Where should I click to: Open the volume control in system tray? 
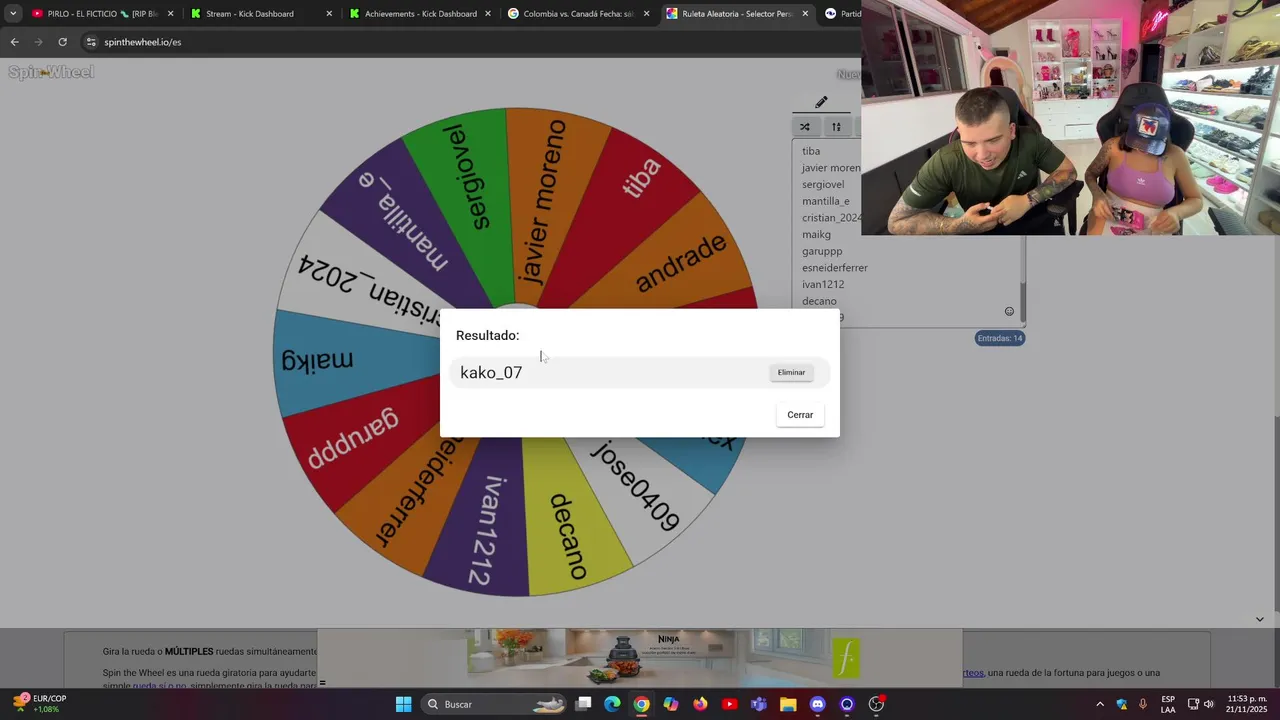click(x=1209, y=704)
